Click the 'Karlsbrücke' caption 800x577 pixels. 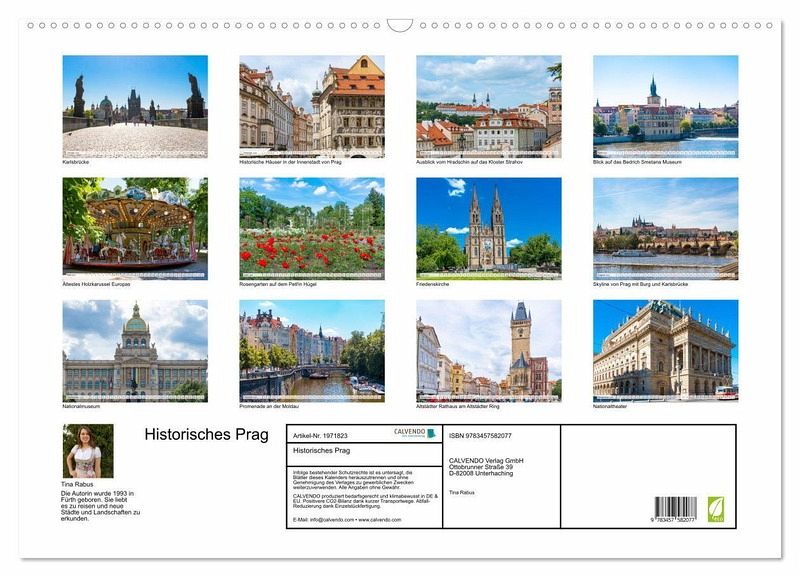point(76,162)
